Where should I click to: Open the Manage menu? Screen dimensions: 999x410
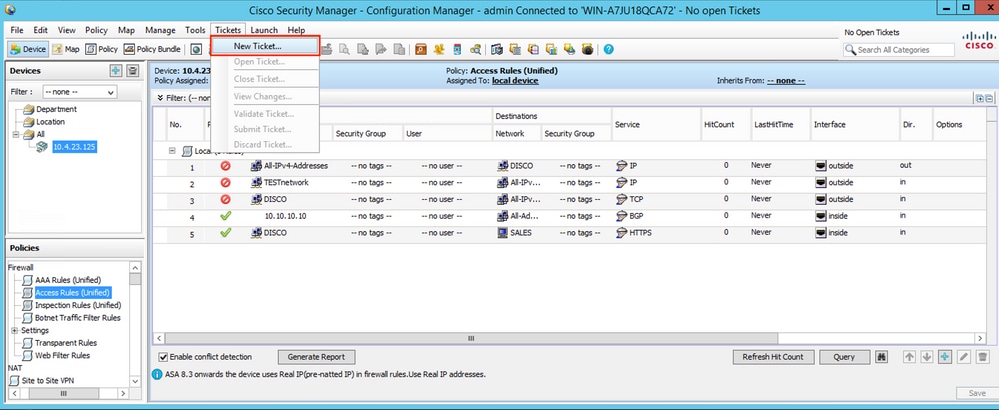[160, 30]
